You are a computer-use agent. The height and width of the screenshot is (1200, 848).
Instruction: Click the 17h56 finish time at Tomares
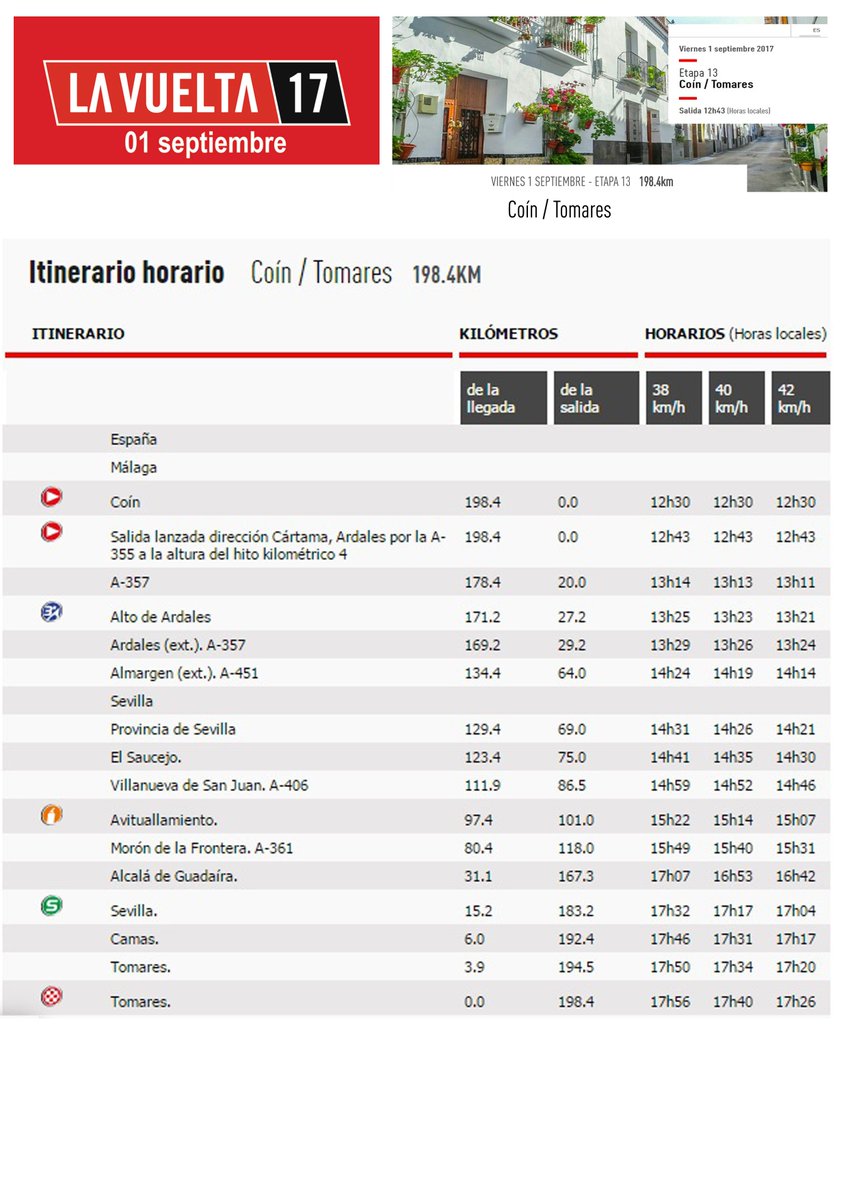pyautogui.click(x=670, y=1001)
